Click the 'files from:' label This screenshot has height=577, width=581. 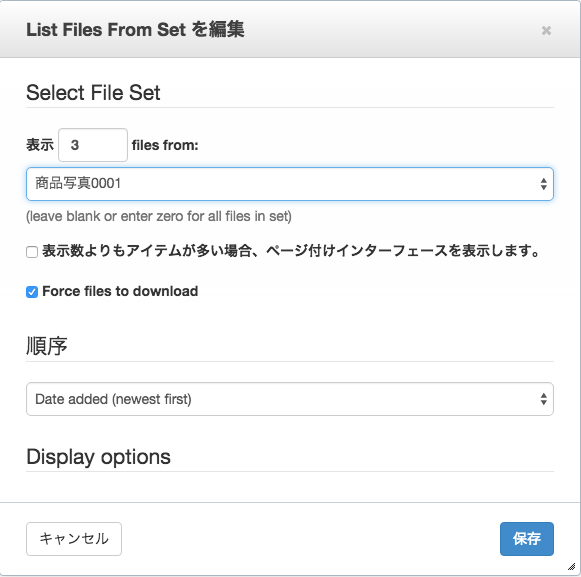point(165,145)
